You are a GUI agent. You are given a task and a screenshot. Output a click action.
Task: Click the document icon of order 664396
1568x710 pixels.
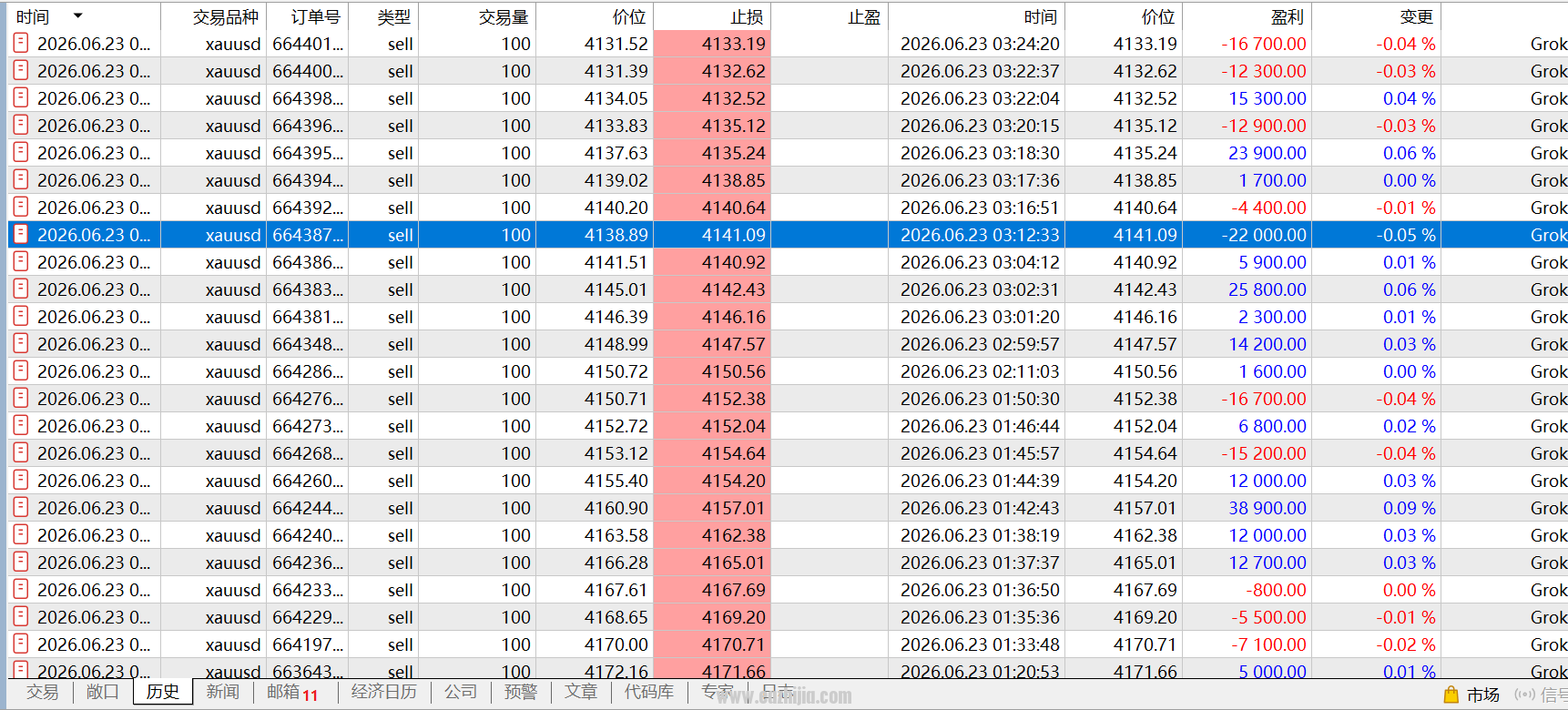[21, 125]
